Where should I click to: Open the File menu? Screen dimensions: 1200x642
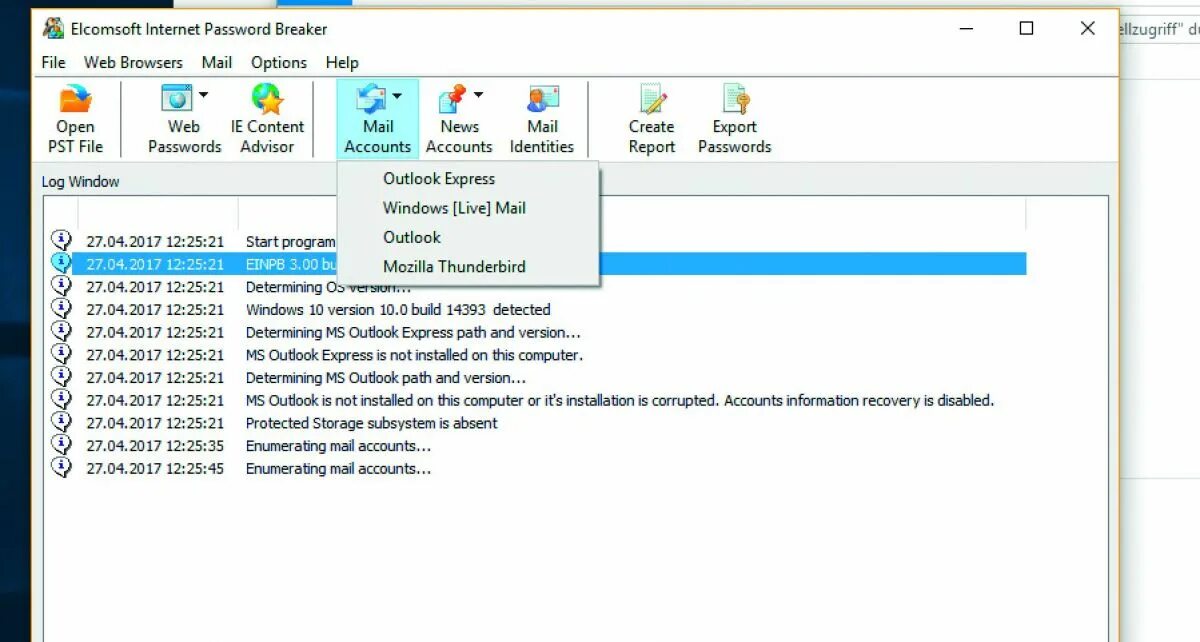pyautogui.click(x=53, y=62)
